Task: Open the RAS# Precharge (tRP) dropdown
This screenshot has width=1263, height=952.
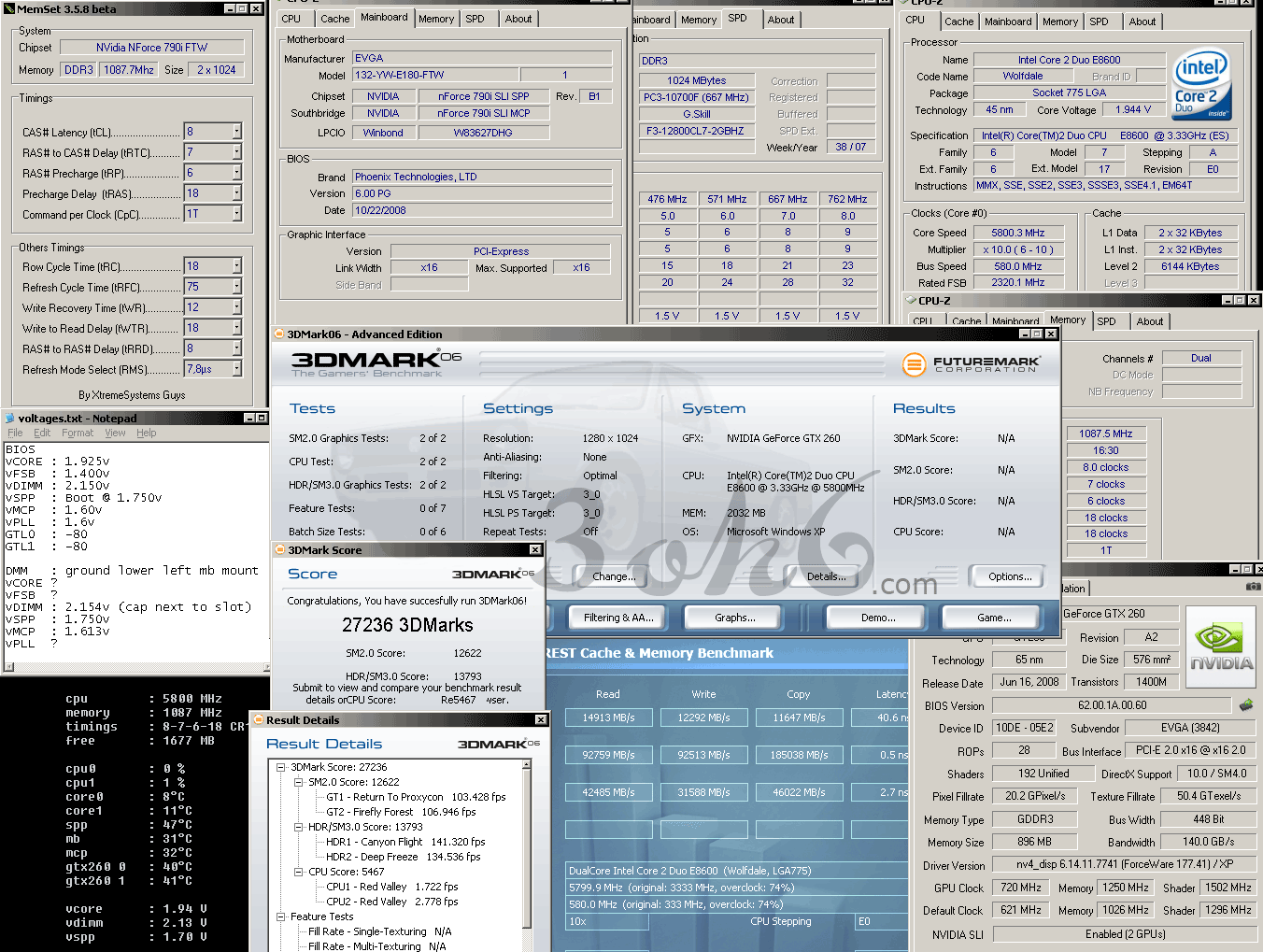Action: pos(236,173)
